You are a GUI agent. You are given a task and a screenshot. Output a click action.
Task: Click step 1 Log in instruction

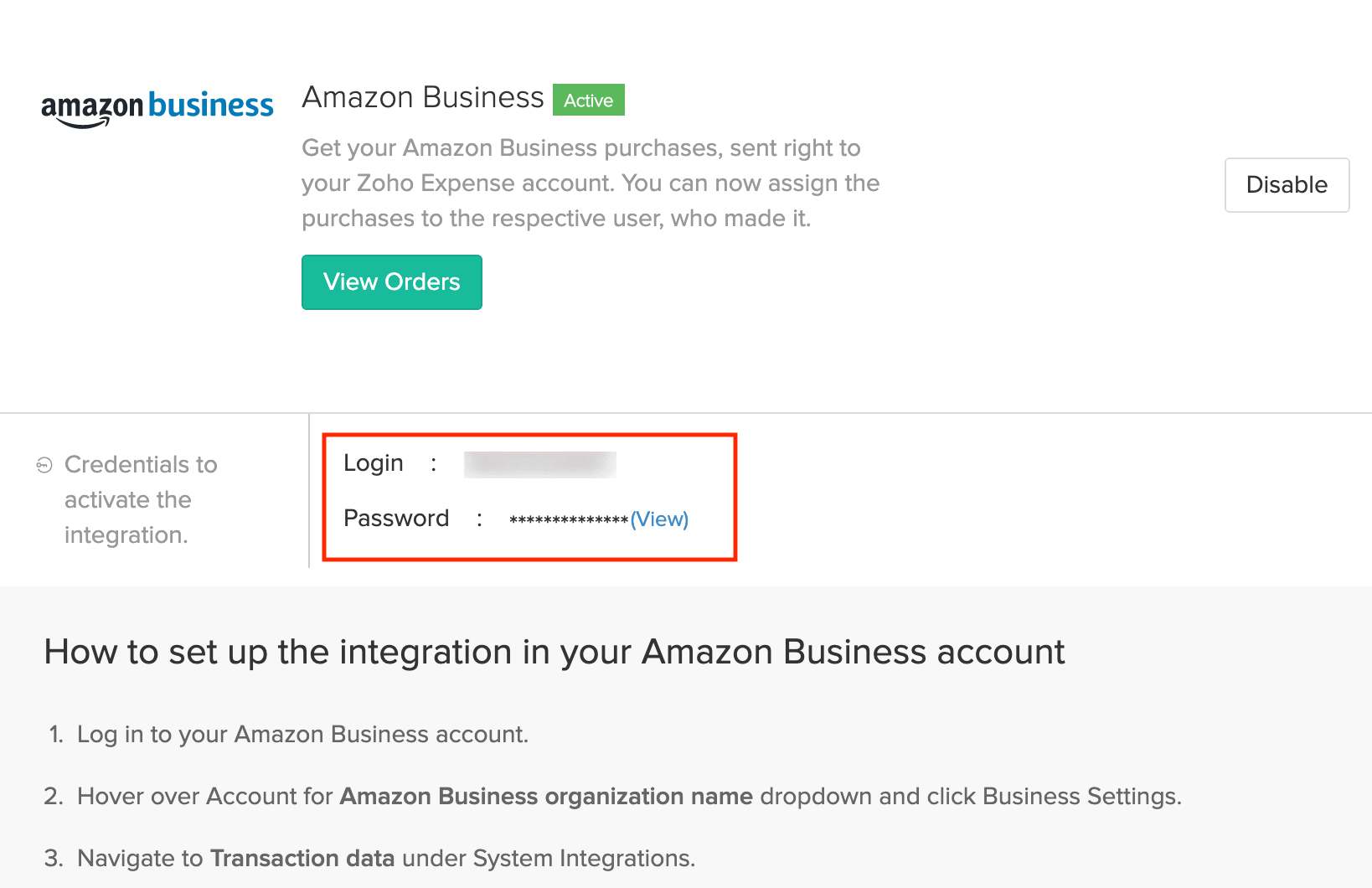[302, 735]
